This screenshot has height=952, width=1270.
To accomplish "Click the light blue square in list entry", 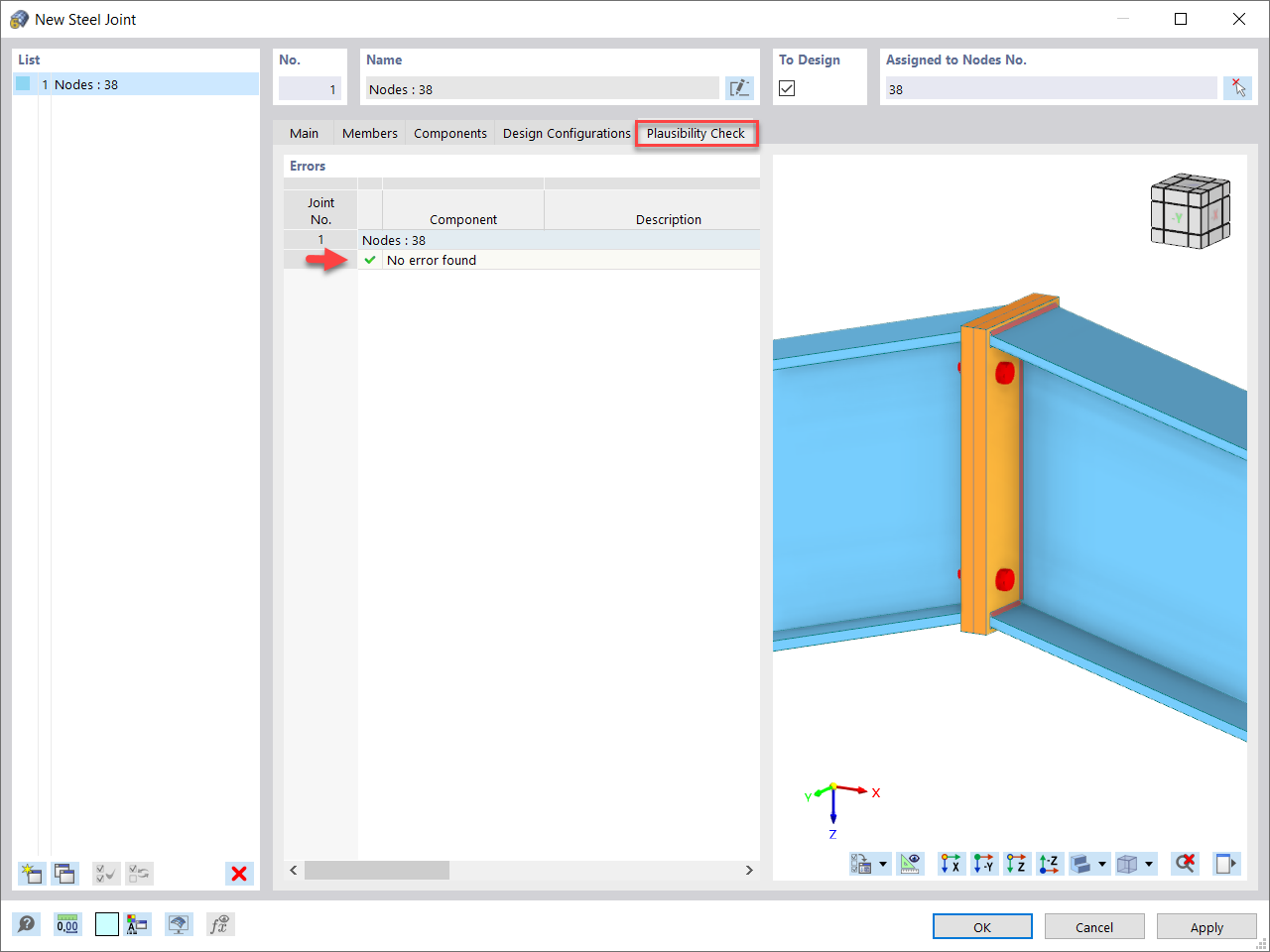I will (23, 83).
